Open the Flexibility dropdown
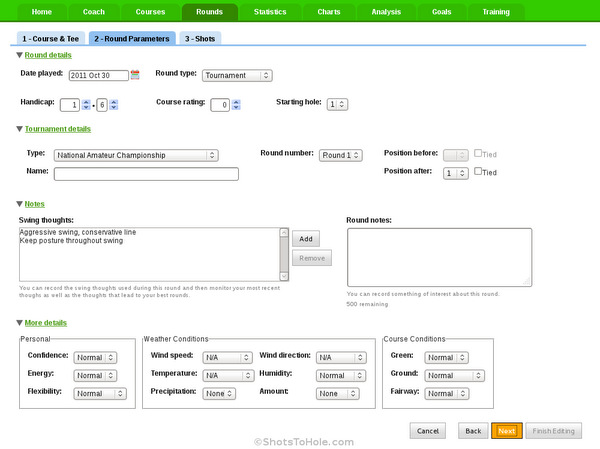 point(100,393)
